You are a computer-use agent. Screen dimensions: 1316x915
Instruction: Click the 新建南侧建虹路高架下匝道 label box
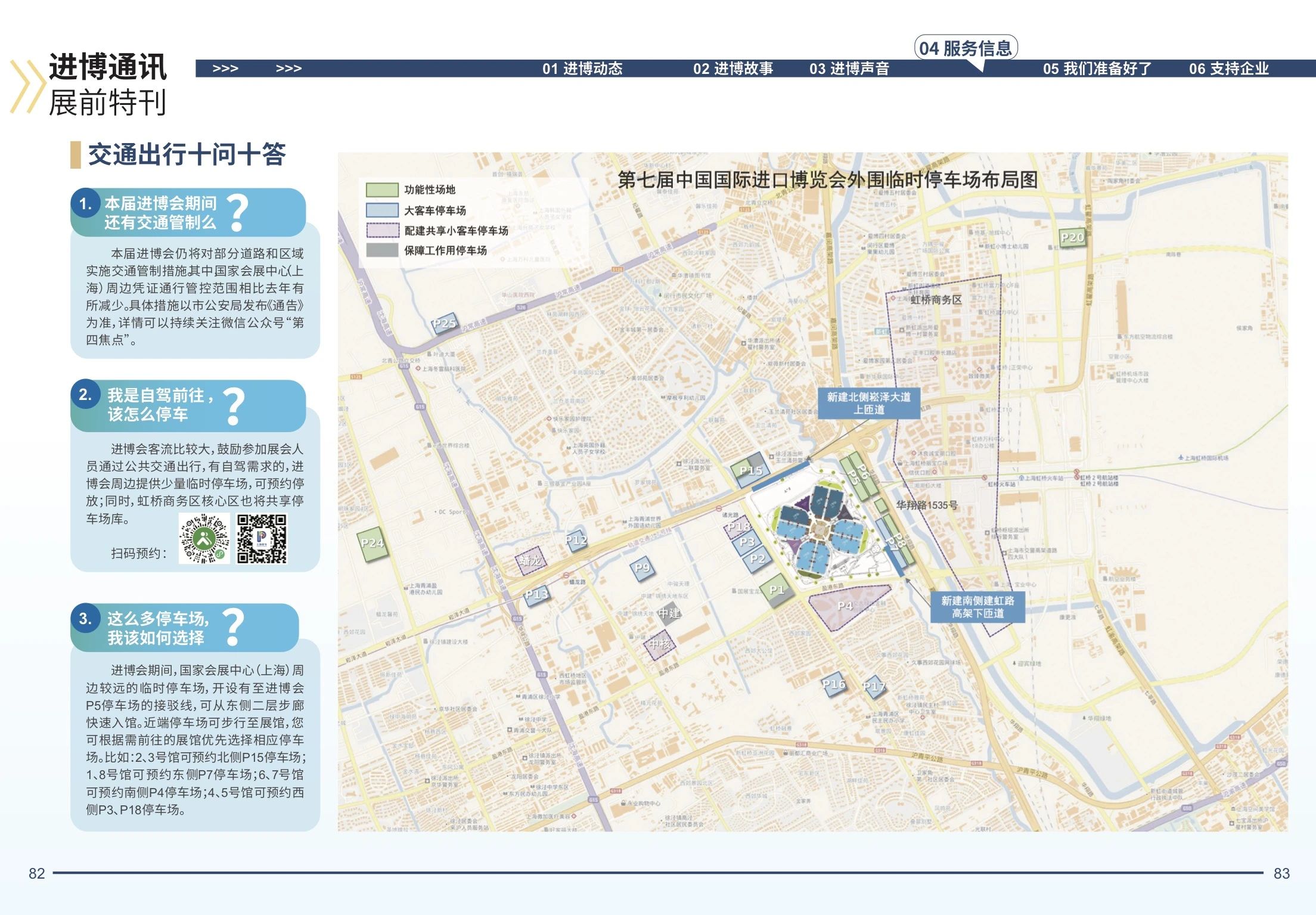coord(977,607)
